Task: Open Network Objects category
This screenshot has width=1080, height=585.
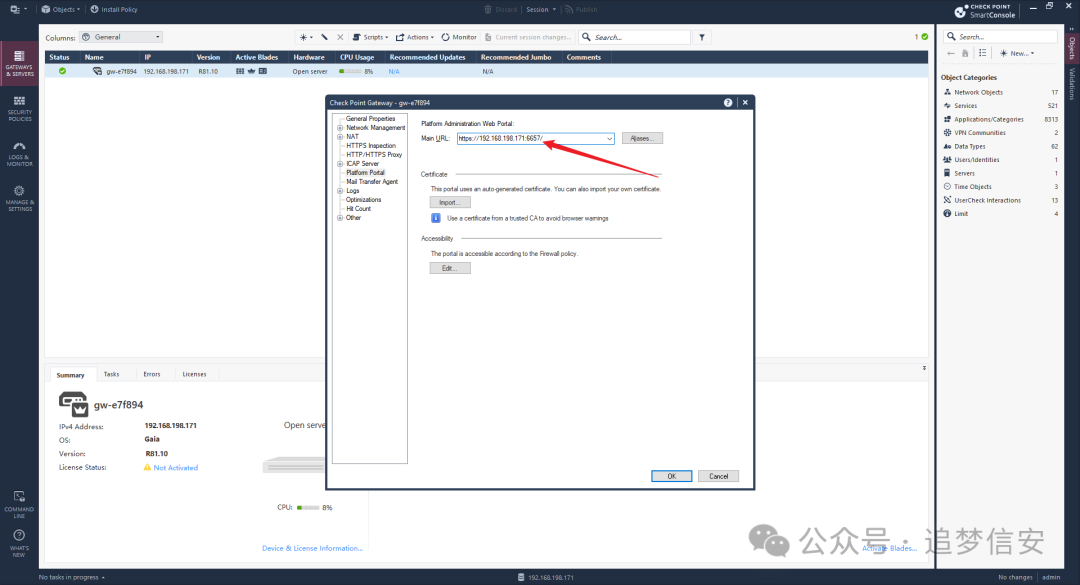Action: [978, 92]
